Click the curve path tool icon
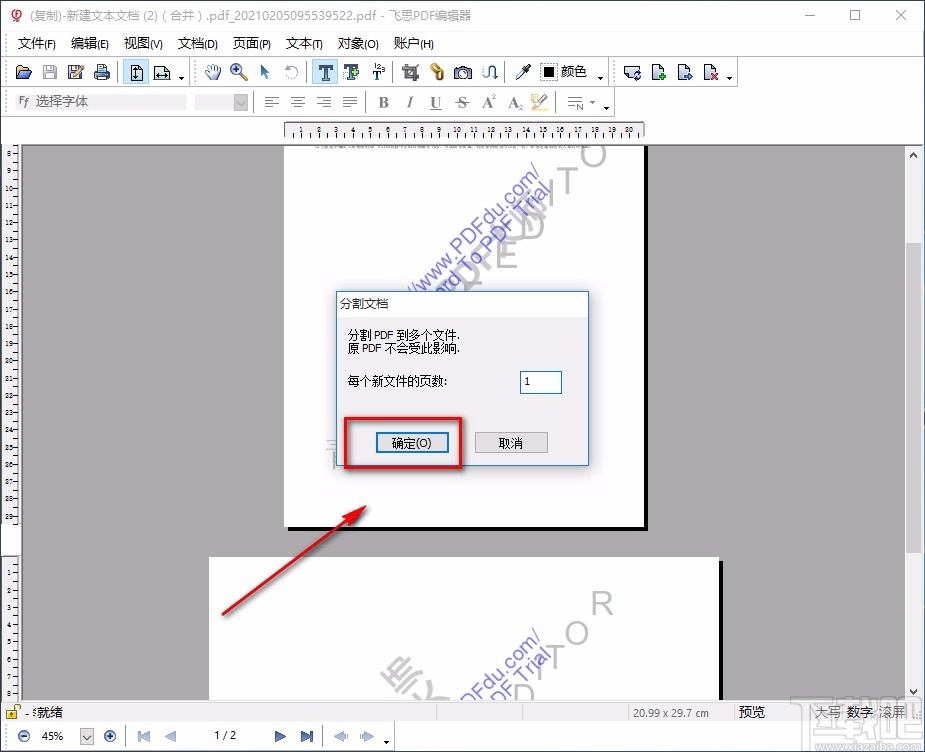The image size is (925, 752). (490, 73)
